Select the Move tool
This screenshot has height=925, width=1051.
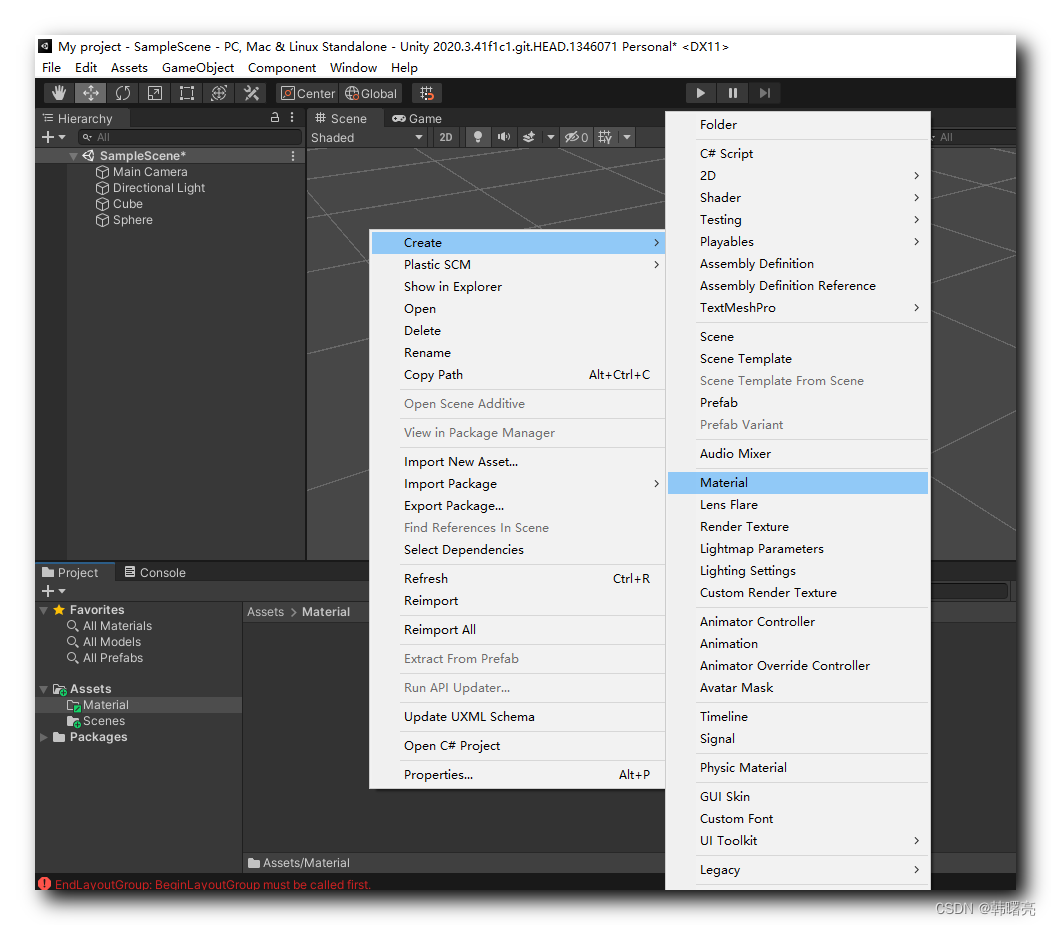tap(90, 93)
